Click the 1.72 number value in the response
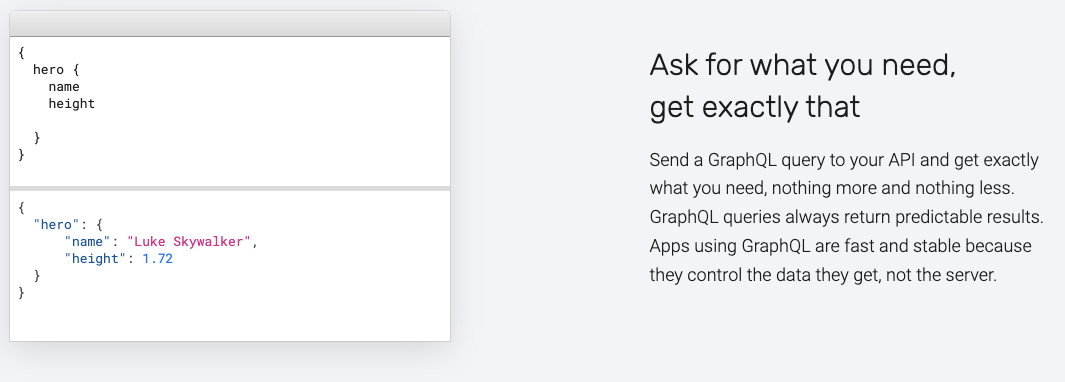The width and height of the screenshot is (1065, 382). pyautogui.click(x=157, y=258)
